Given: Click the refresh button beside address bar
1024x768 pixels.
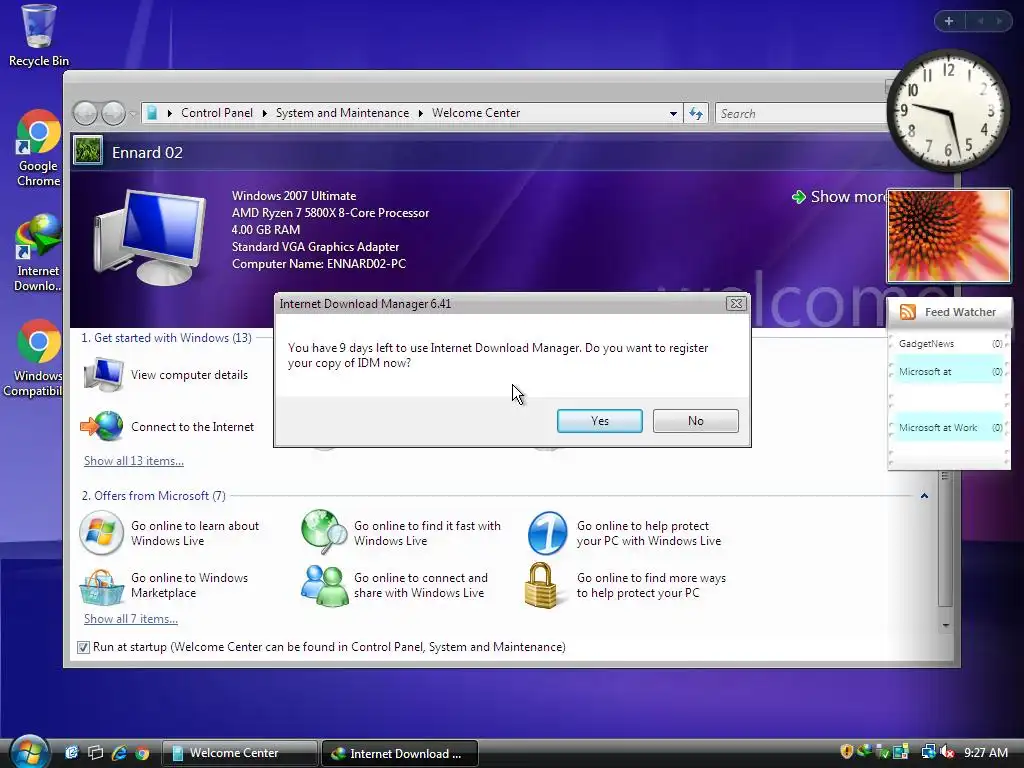Looking at the screenshot, I should point(696,114).
